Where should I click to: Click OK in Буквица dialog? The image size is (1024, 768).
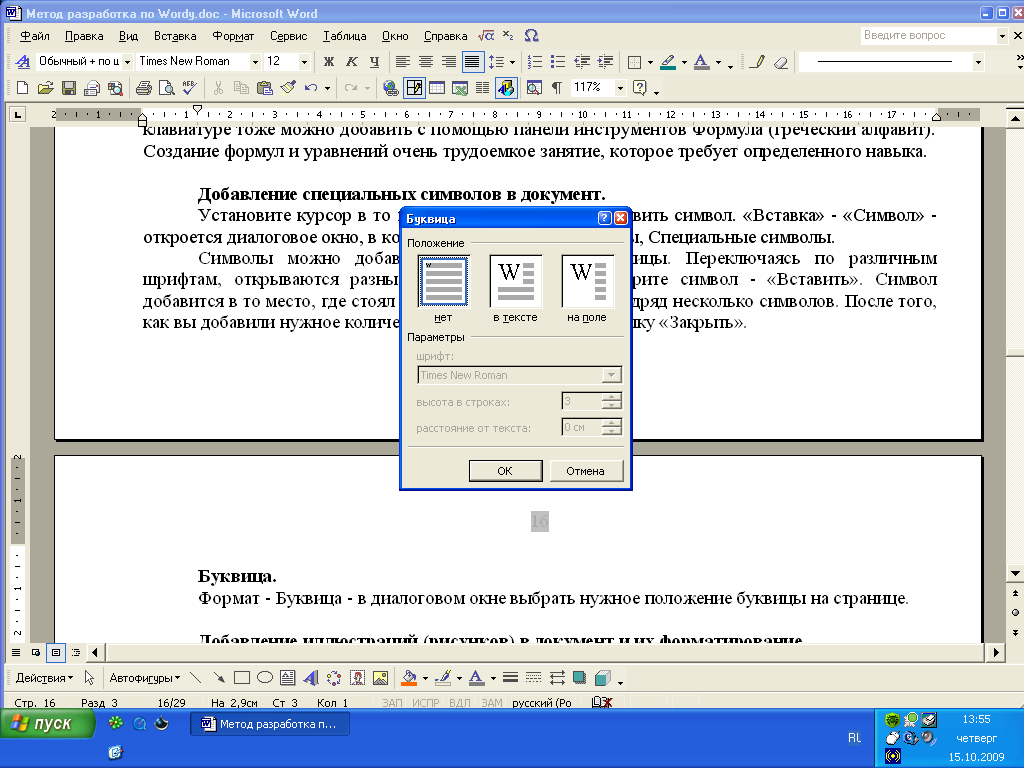coord(505,471)
